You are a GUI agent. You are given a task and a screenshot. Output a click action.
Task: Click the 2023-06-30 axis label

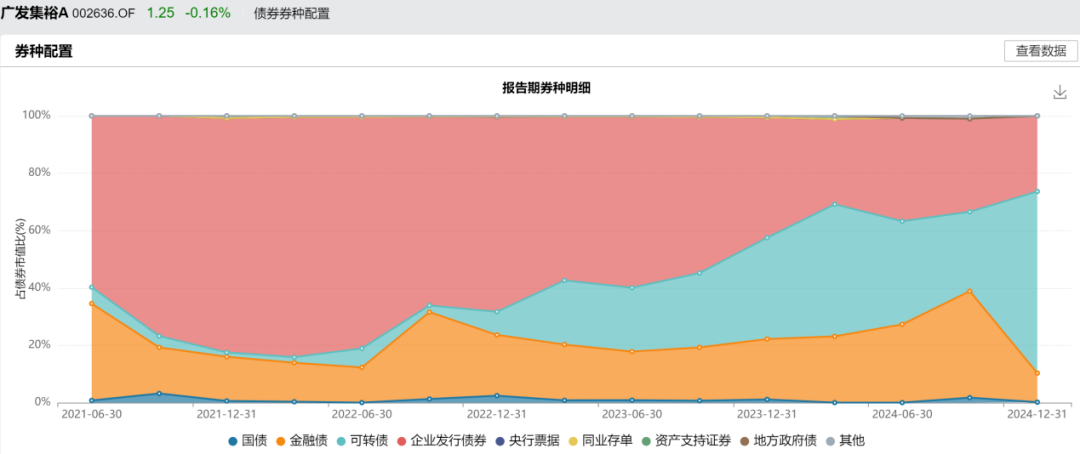pyautogui.click(x=632, y=414)
